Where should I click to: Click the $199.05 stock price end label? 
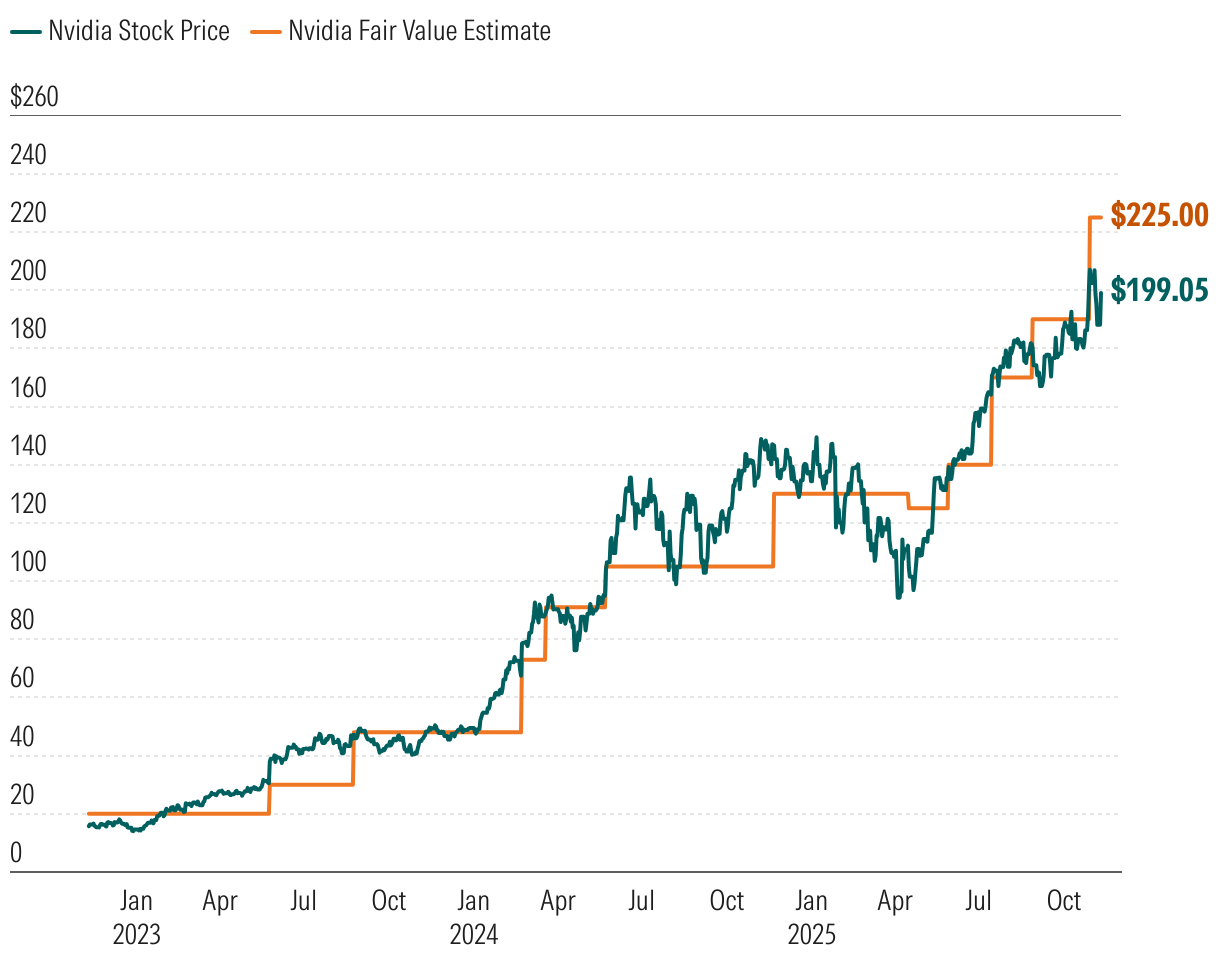(1160, 290)
